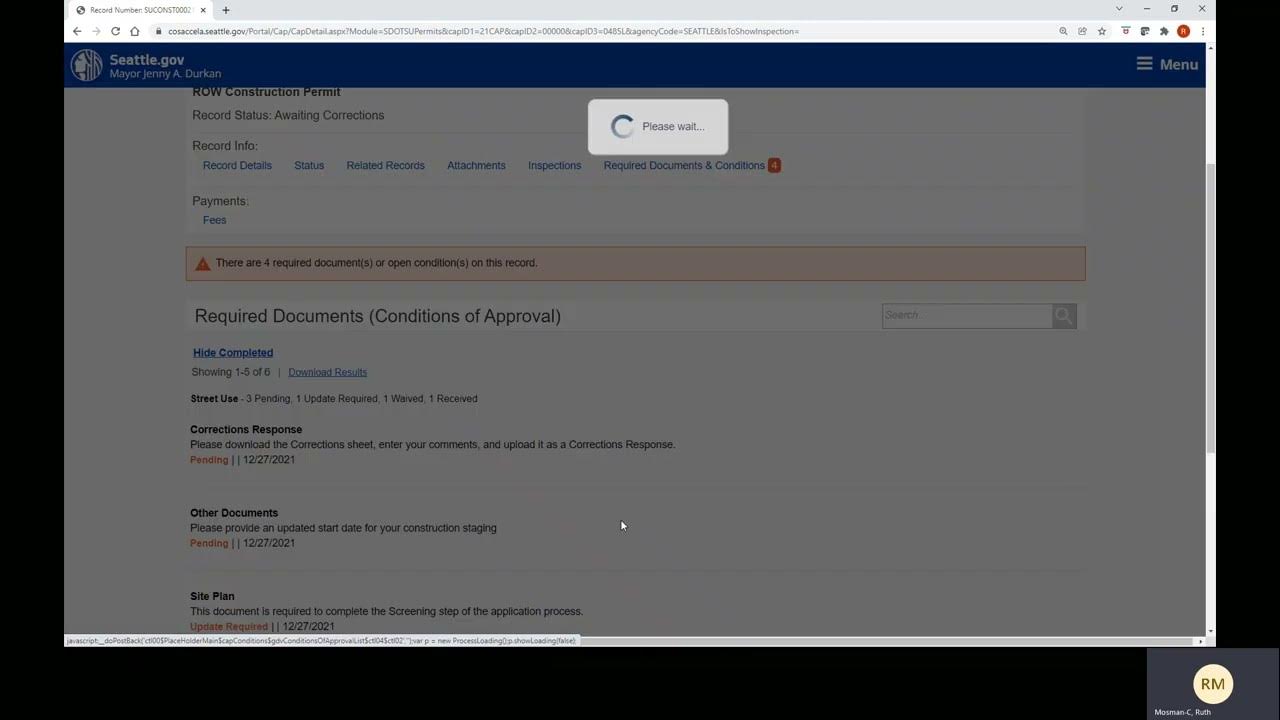Click the Site Plan heading
Viewport: 1280px width, 720px height.
click(x=212, y=596)
